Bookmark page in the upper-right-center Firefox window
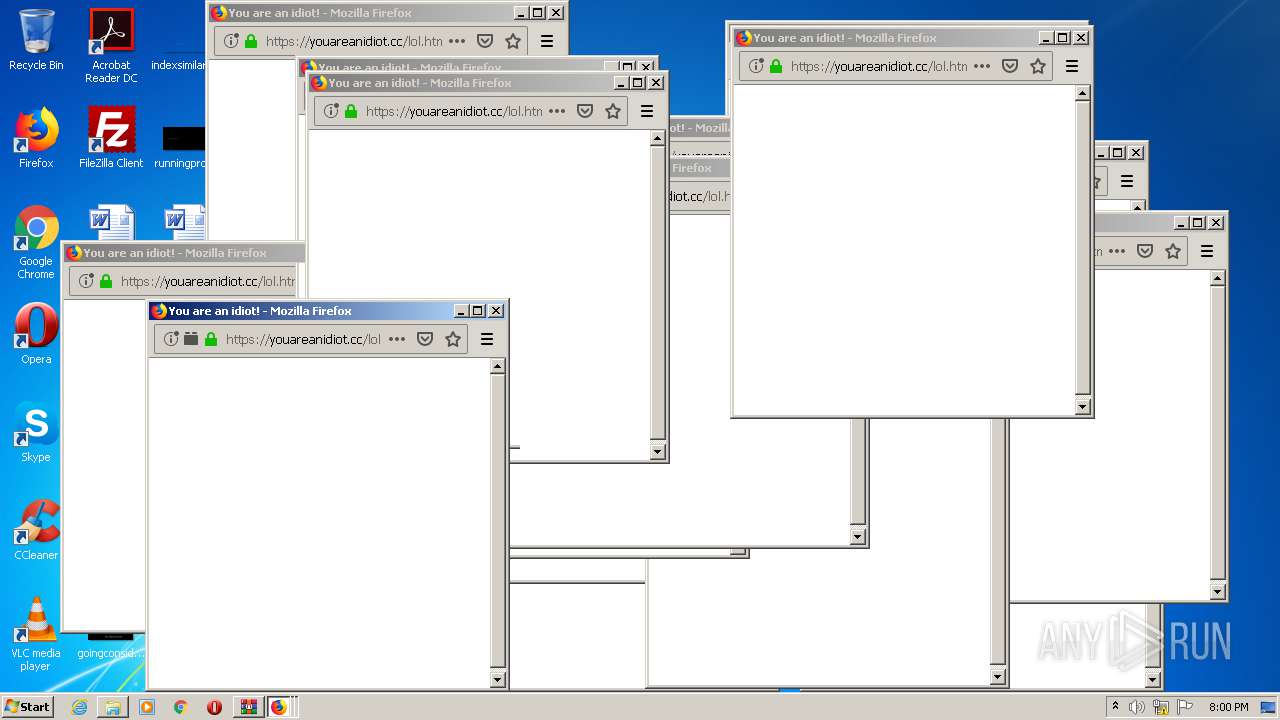 [1038, 66]
